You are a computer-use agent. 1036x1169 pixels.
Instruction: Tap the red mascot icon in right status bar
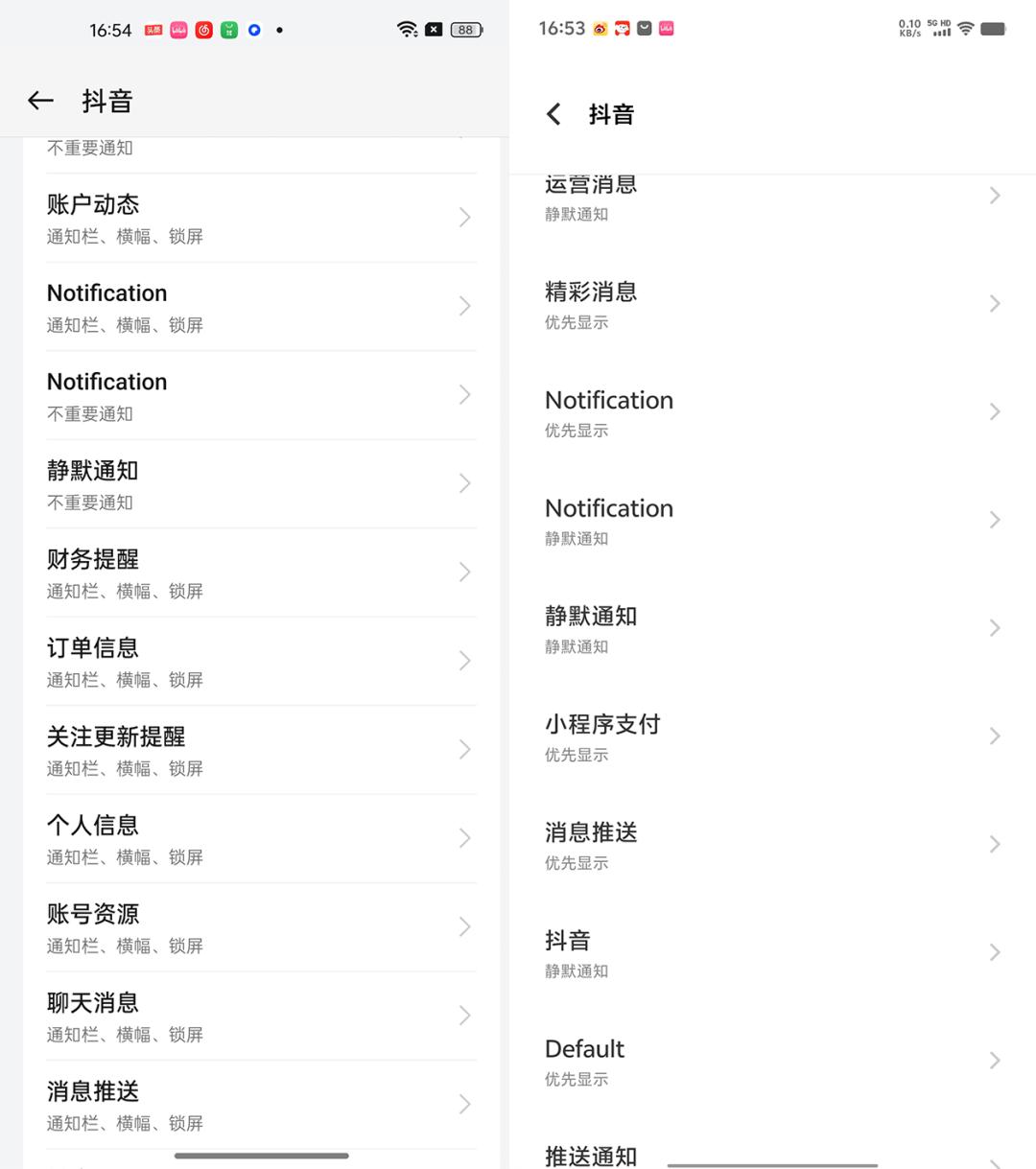click(x=623, y=29)
